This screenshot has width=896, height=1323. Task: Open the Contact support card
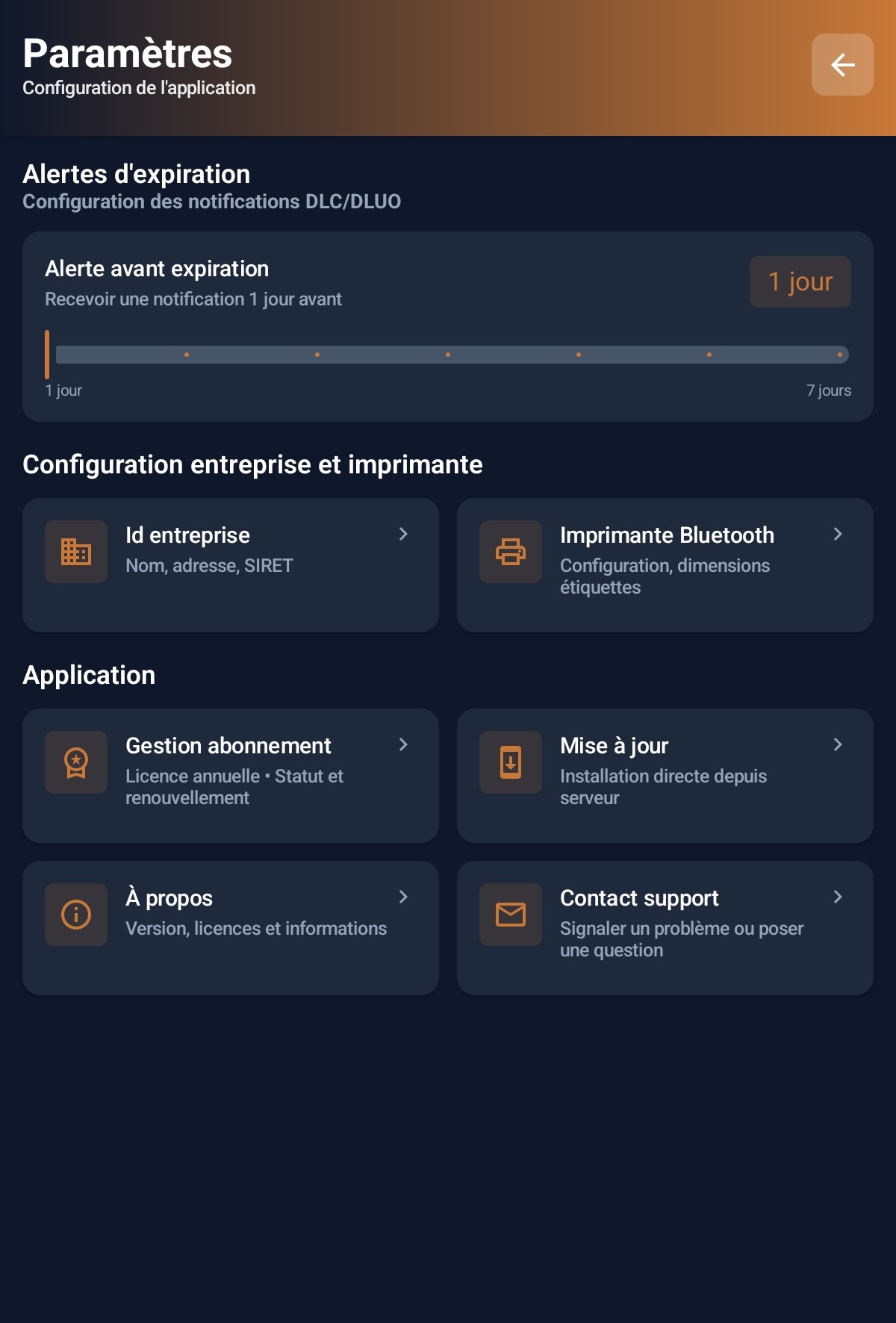click(665, 928)
